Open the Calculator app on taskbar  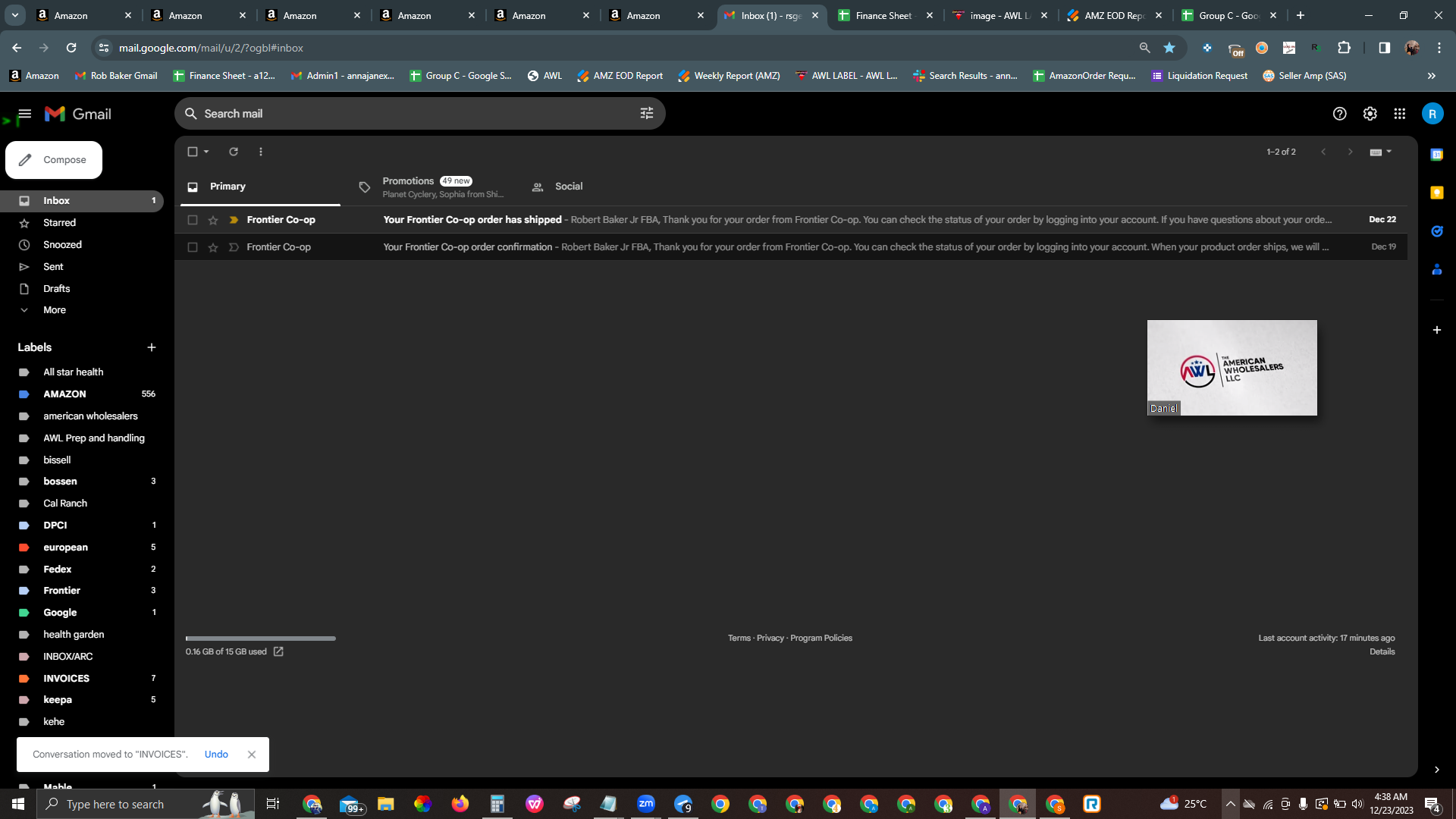click(497, 804)
